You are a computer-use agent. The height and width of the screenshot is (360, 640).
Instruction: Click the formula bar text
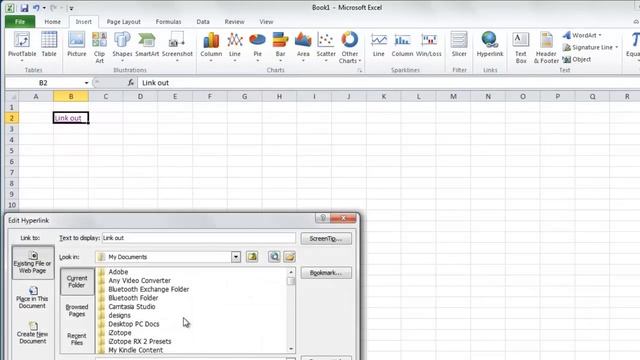coord(155,83)
